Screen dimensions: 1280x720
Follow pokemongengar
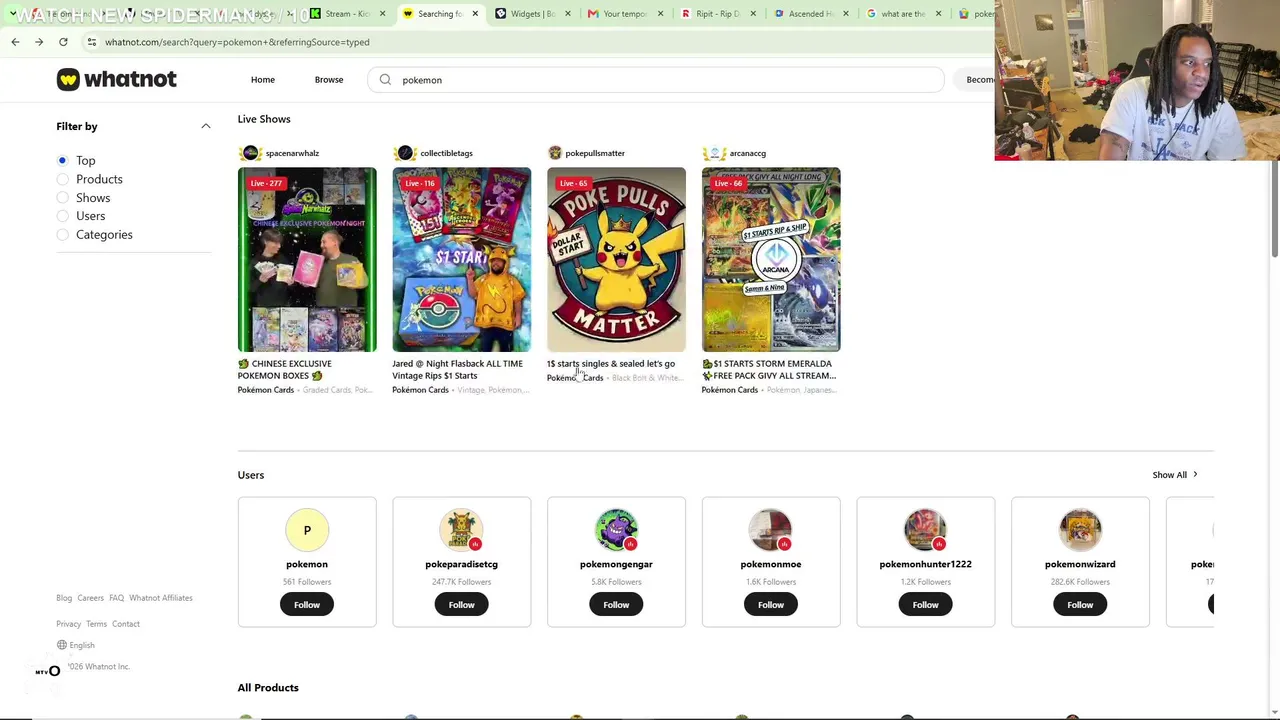pyautogui.click(x=616, y=604)
